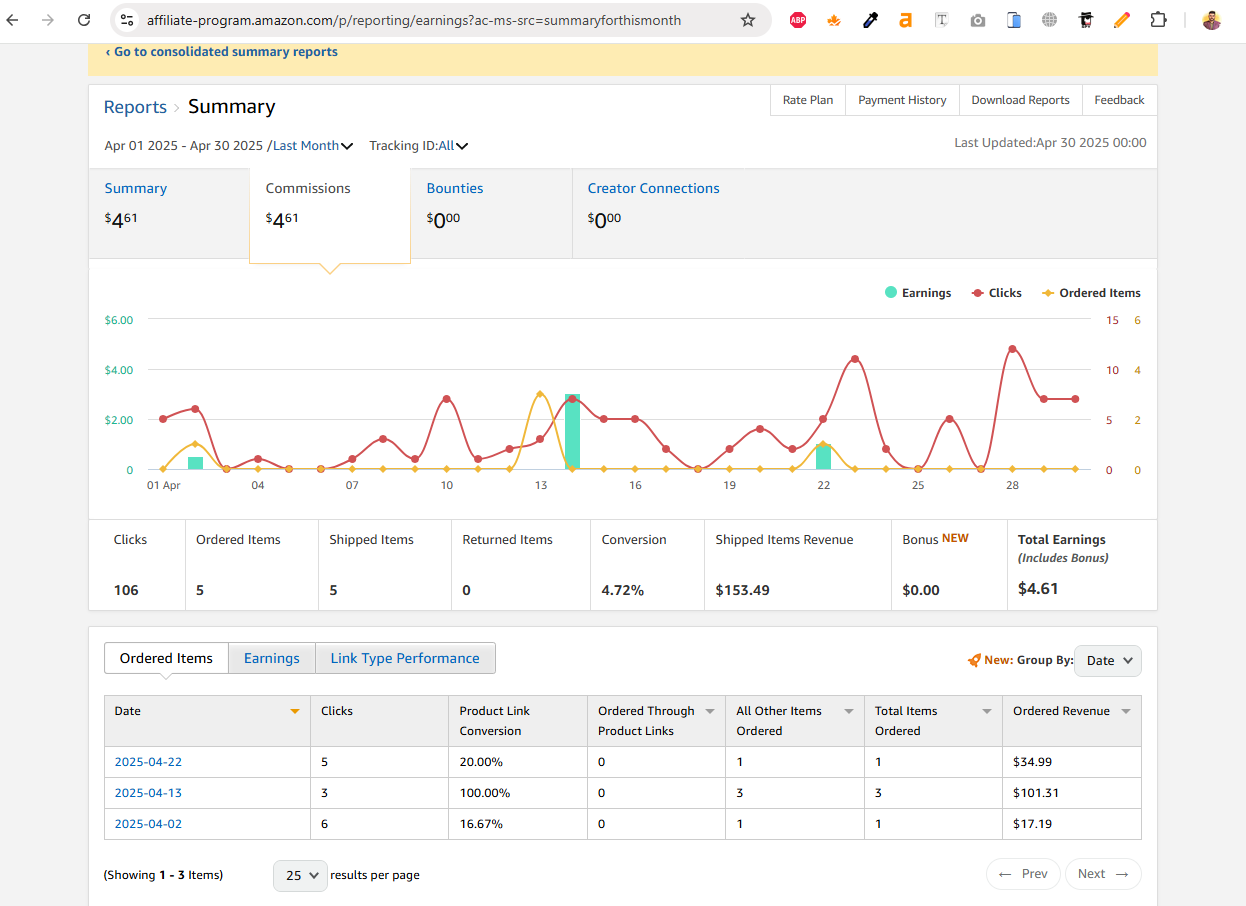Screen dimensions: 1246x906
Task: Switch to the Ordered Items tab
Action: [x=166, y=658]
